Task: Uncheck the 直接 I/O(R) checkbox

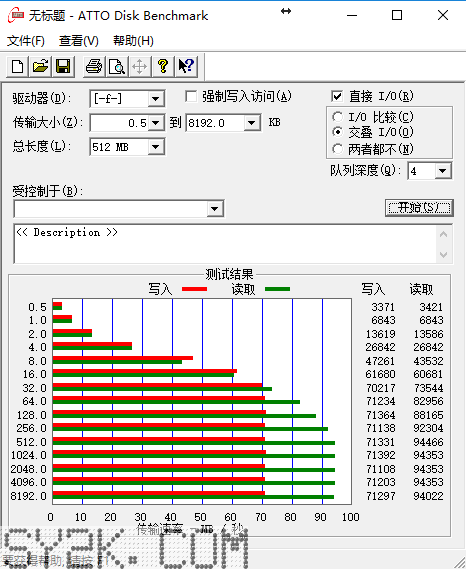Action: pyautogui.click(x=337, y=96)
